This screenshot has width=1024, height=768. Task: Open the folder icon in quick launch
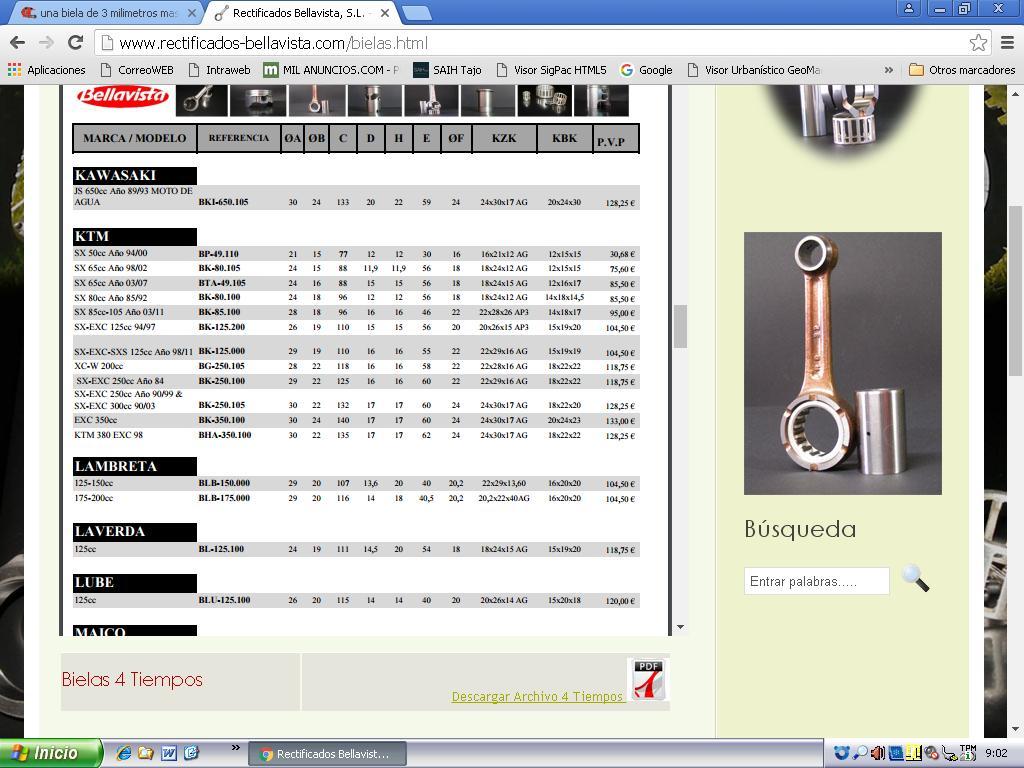coord(146,753)
